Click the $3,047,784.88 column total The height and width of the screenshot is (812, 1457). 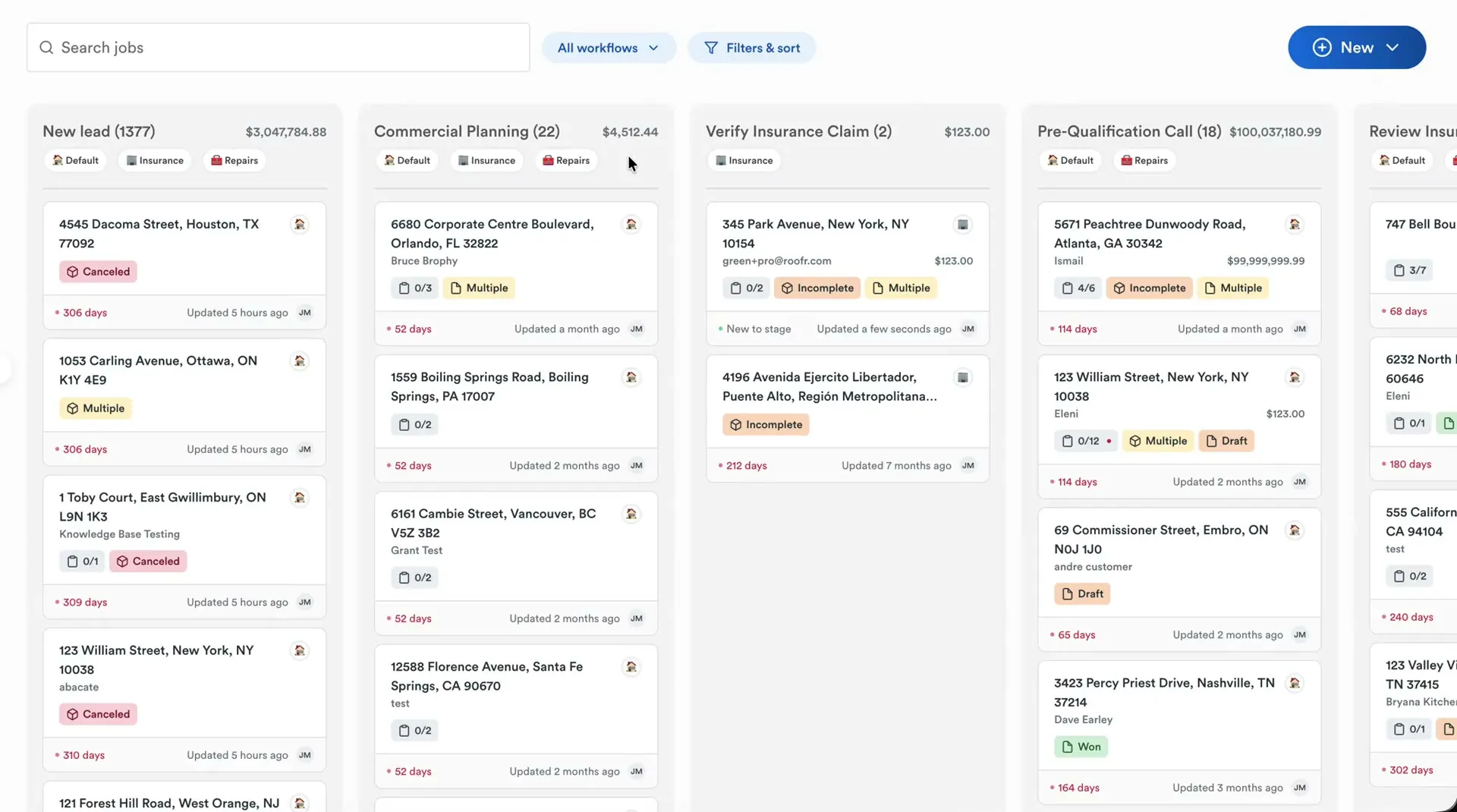pyautogui.click(x=286, y=132)
